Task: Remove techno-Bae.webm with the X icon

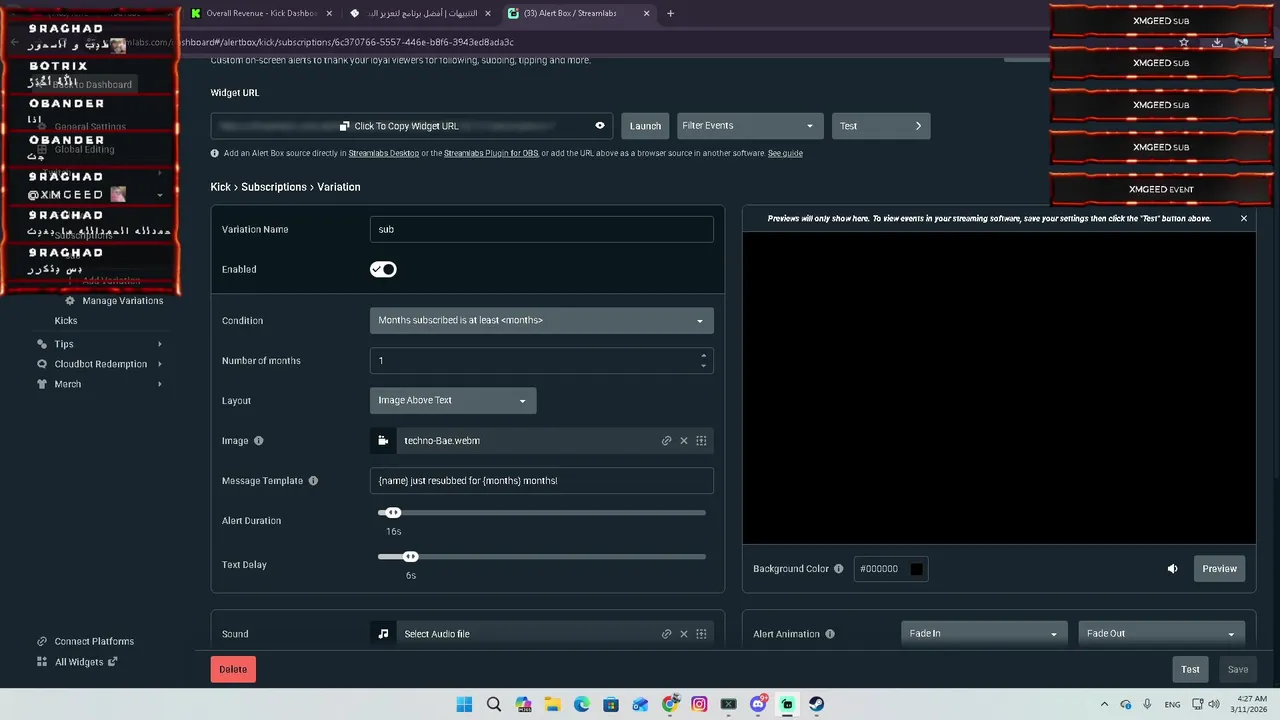Action: point(684,441)
